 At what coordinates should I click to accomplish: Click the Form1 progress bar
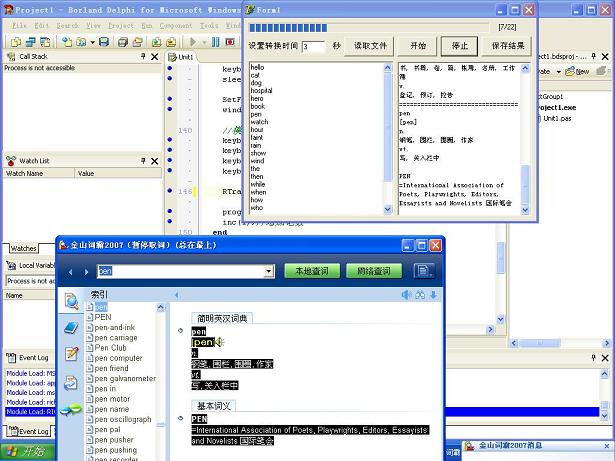(369, 27)
